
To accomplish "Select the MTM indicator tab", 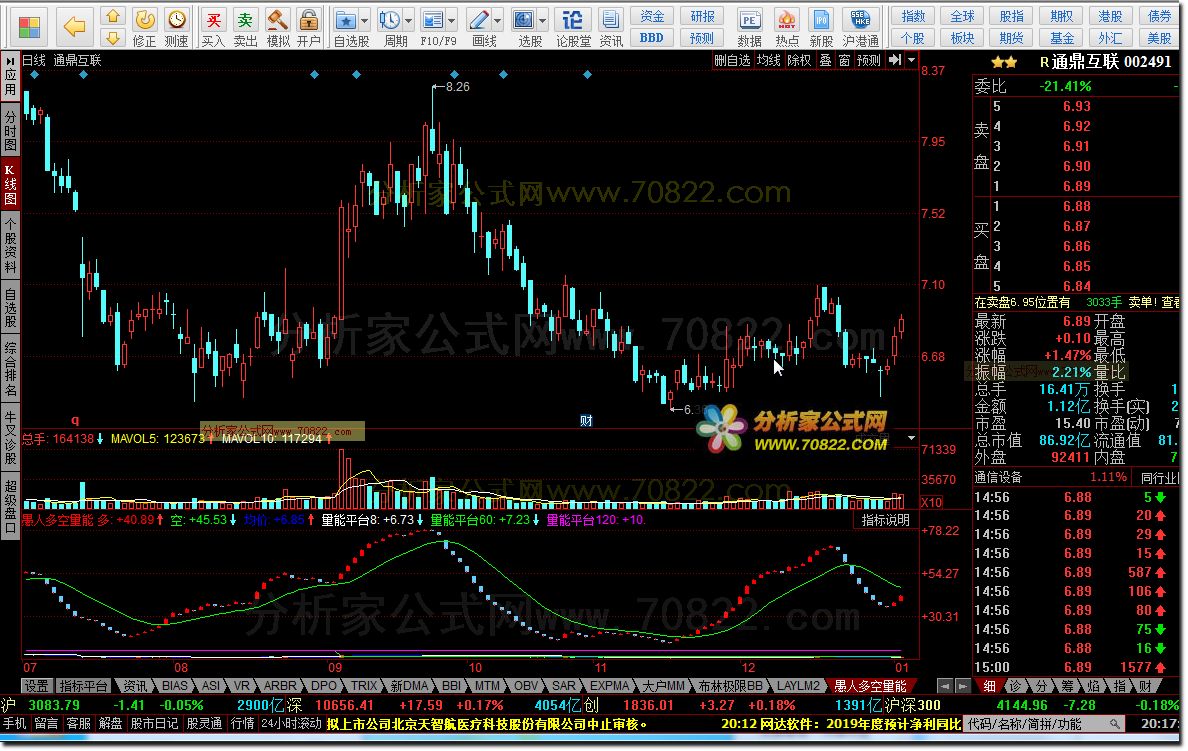I will 487,686.
